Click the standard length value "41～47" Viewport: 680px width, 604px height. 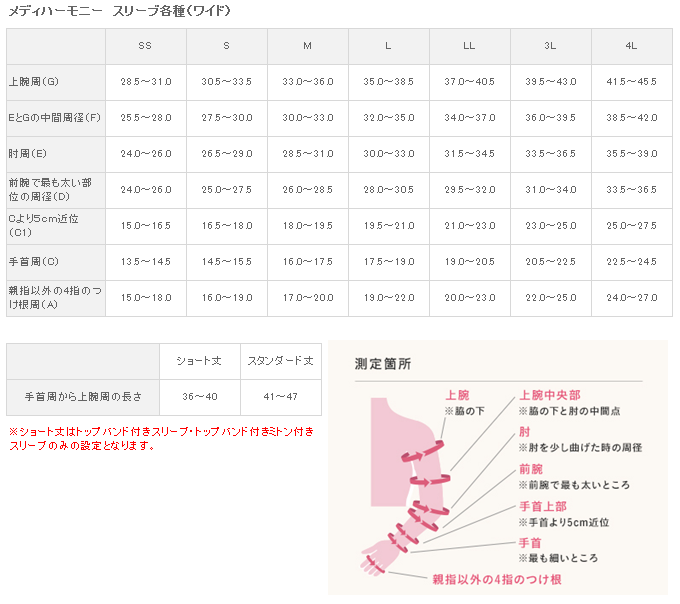click(x=281, y=397)
